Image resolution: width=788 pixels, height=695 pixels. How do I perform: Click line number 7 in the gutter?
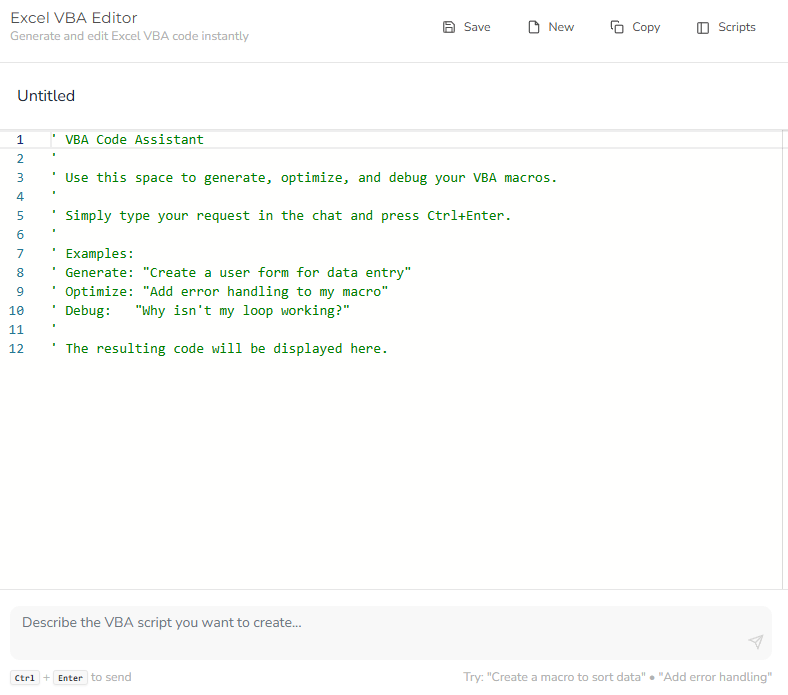pos(20,254)
